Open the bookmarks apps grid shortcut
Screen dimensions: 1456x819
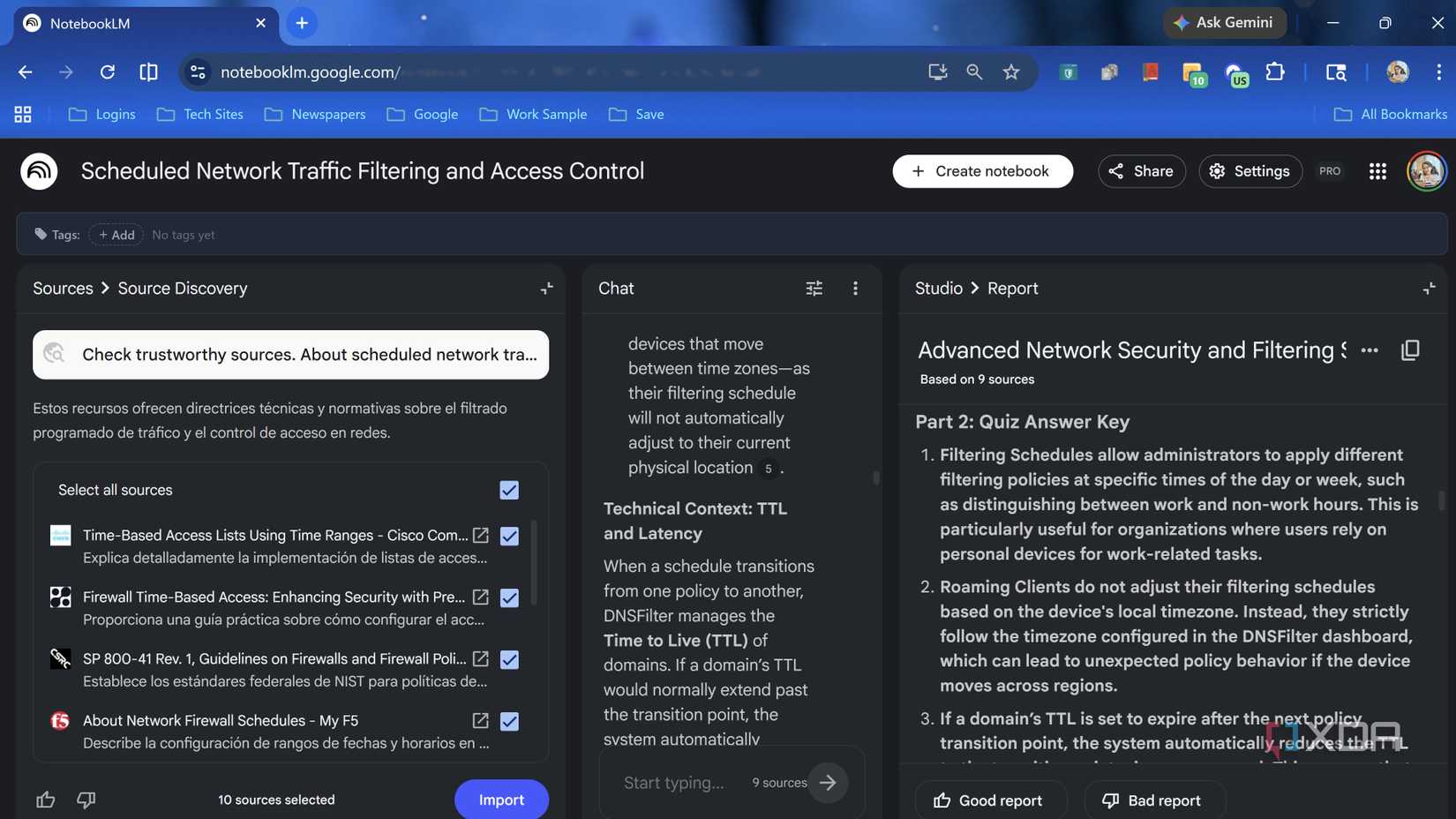click(x=23, y=115)
